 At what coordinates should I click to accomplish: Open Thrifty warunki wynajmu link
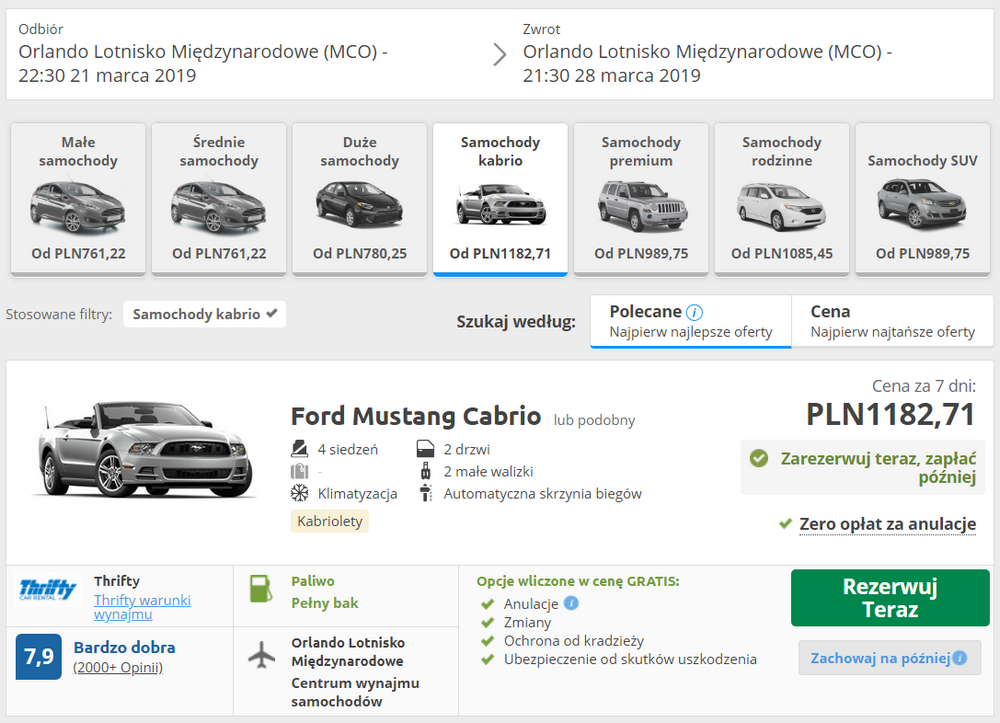point(142,607)
